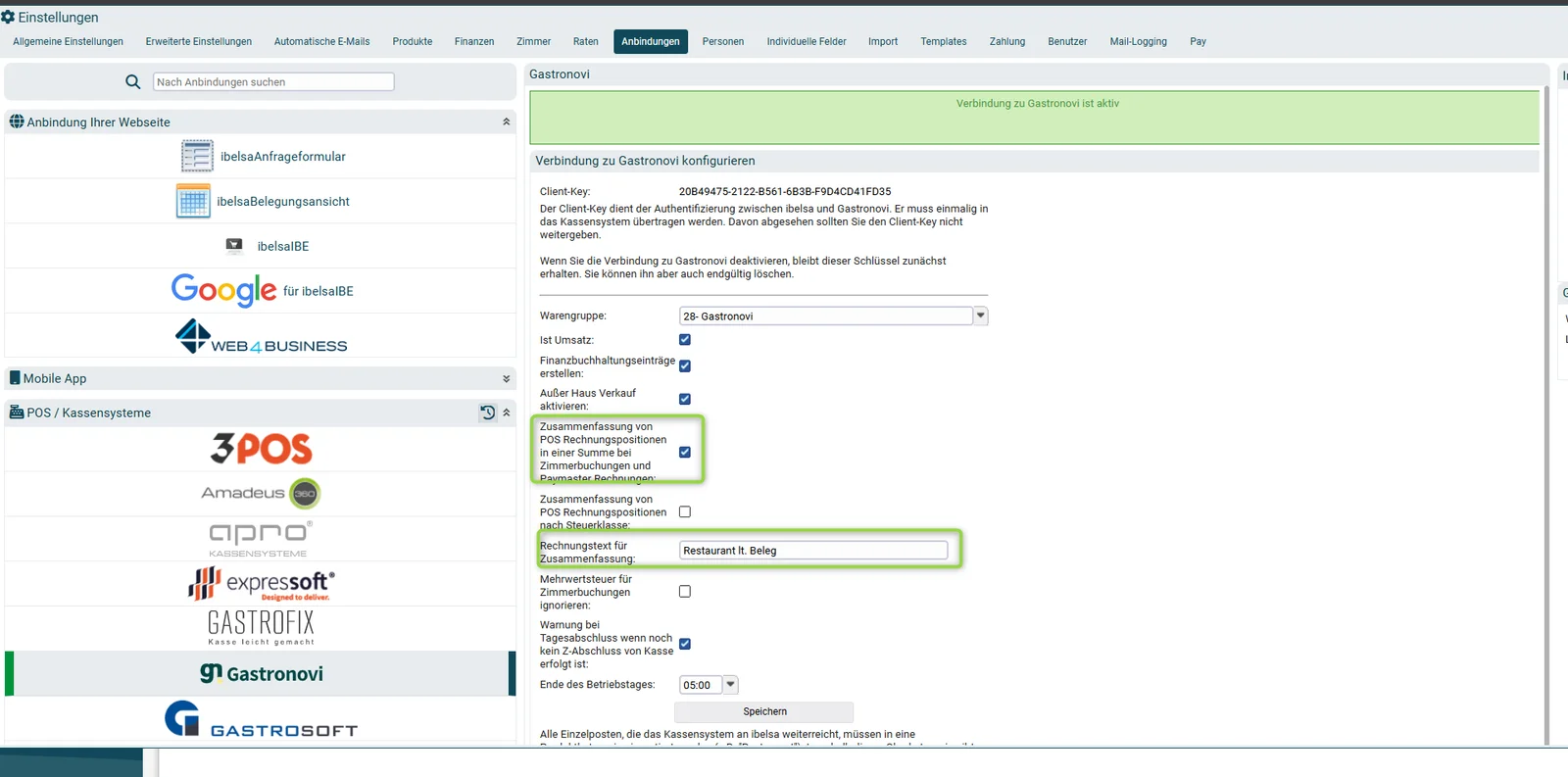Open the Google für ibelsaBE integration
The width and height of the screenshot is (1568, 777).
click(261, 290)
